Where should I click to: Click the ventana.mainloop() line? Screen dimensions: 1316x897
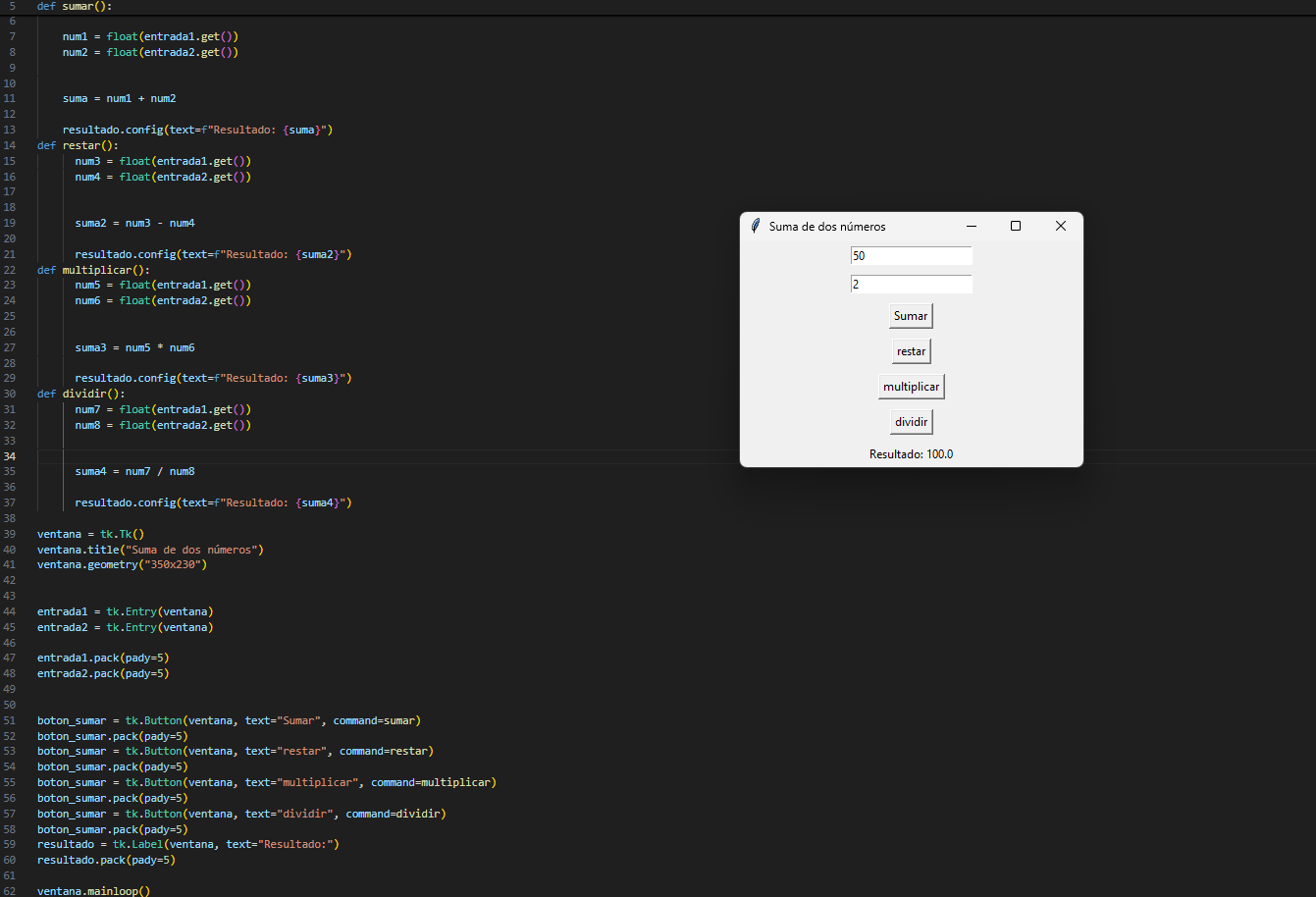click(x=94, y=891)
